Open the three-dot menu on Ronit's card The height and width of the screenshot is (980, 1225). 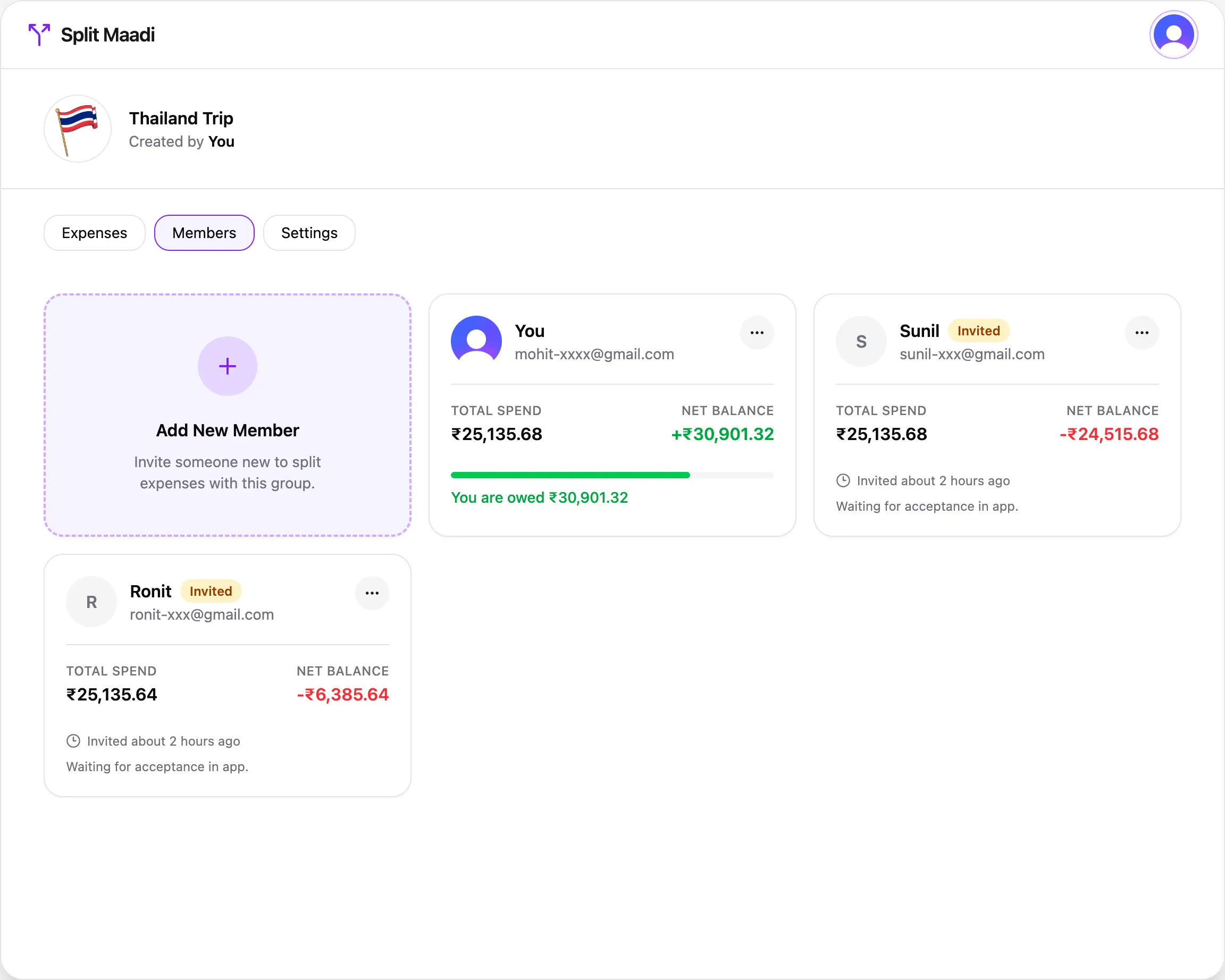coord(372,593)
